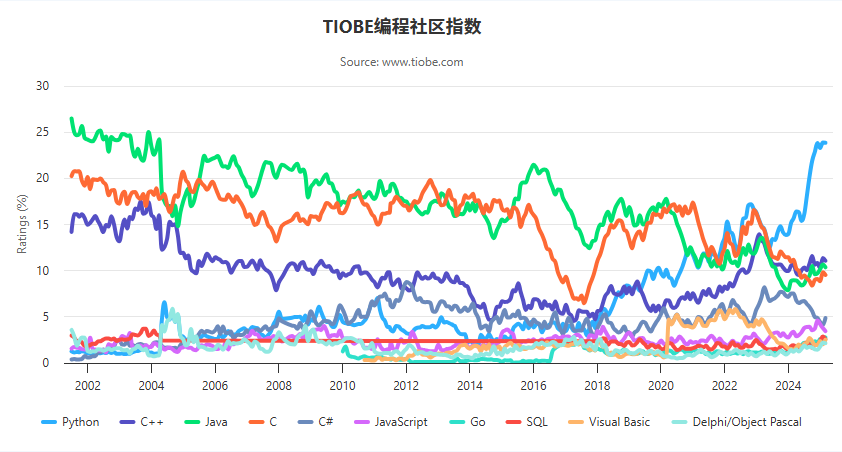Click the Python line's peak at right end
The width and height of the screenshot is (842, 452).
[823, 143]
